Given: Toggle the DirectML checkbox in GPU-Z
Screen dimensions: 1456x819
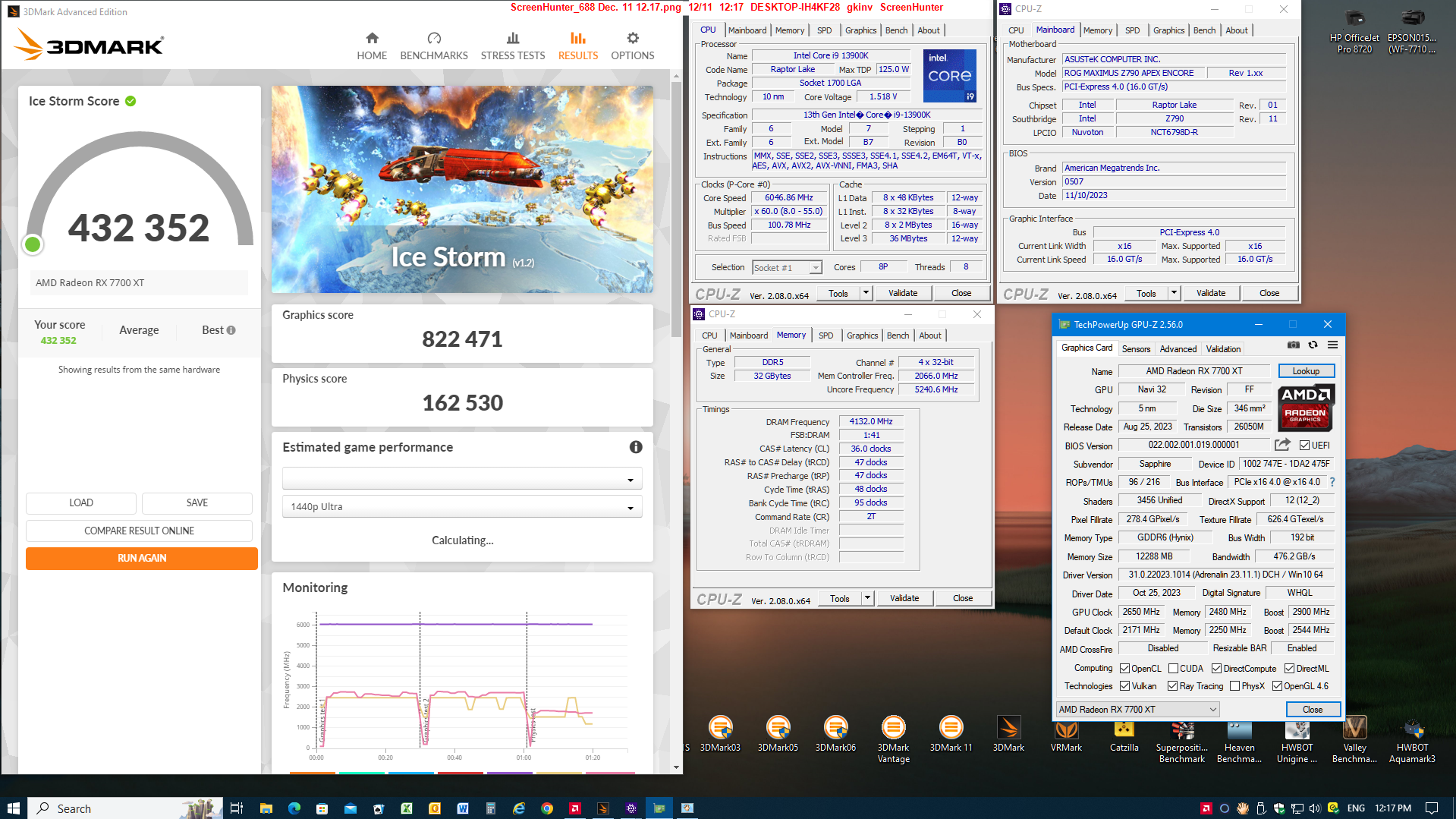Looking at the screenshot, I should [1289, 669].
